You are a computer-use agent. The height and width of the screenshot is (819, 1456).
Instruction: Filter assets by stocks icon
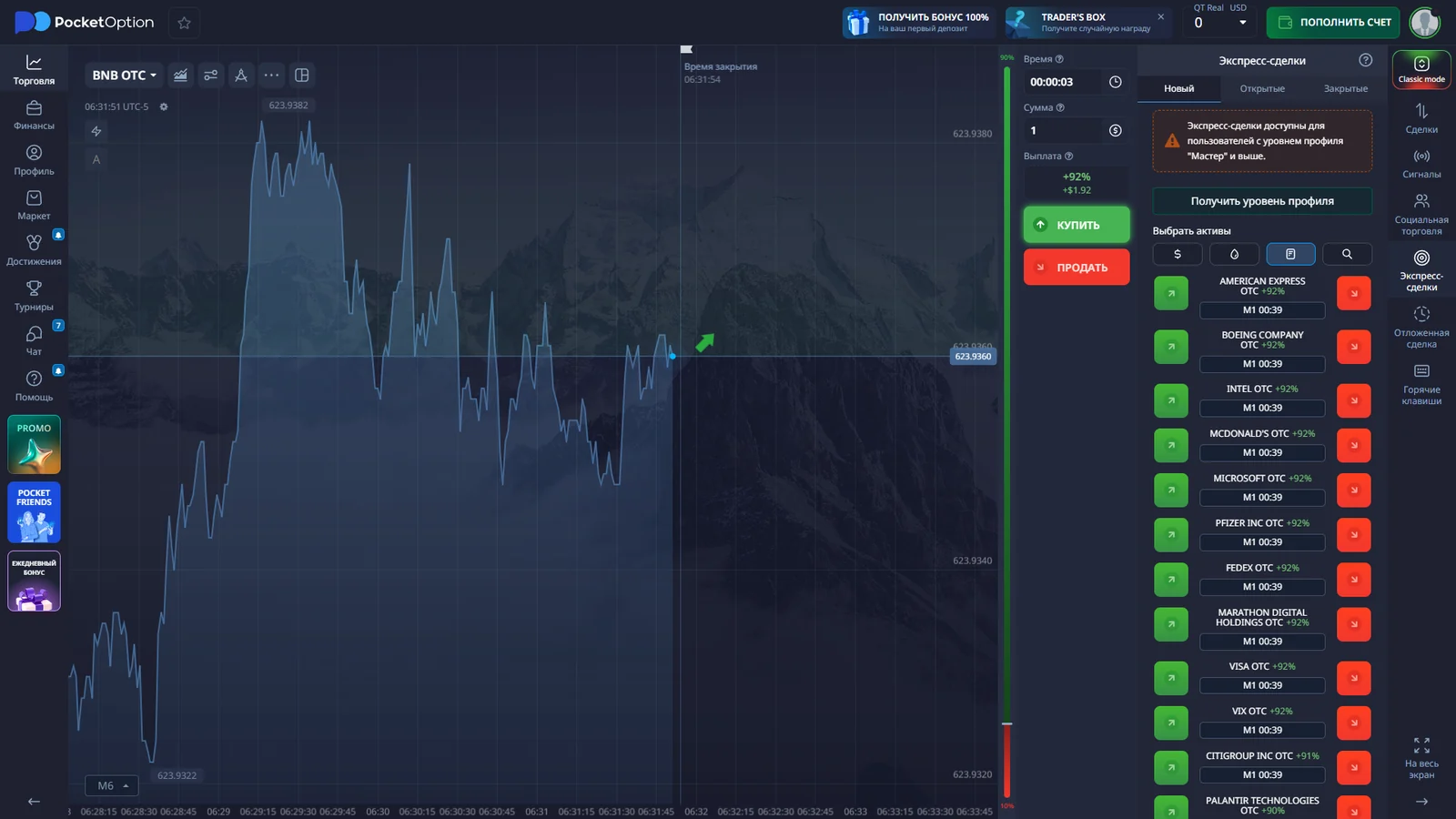point(1290,255)
